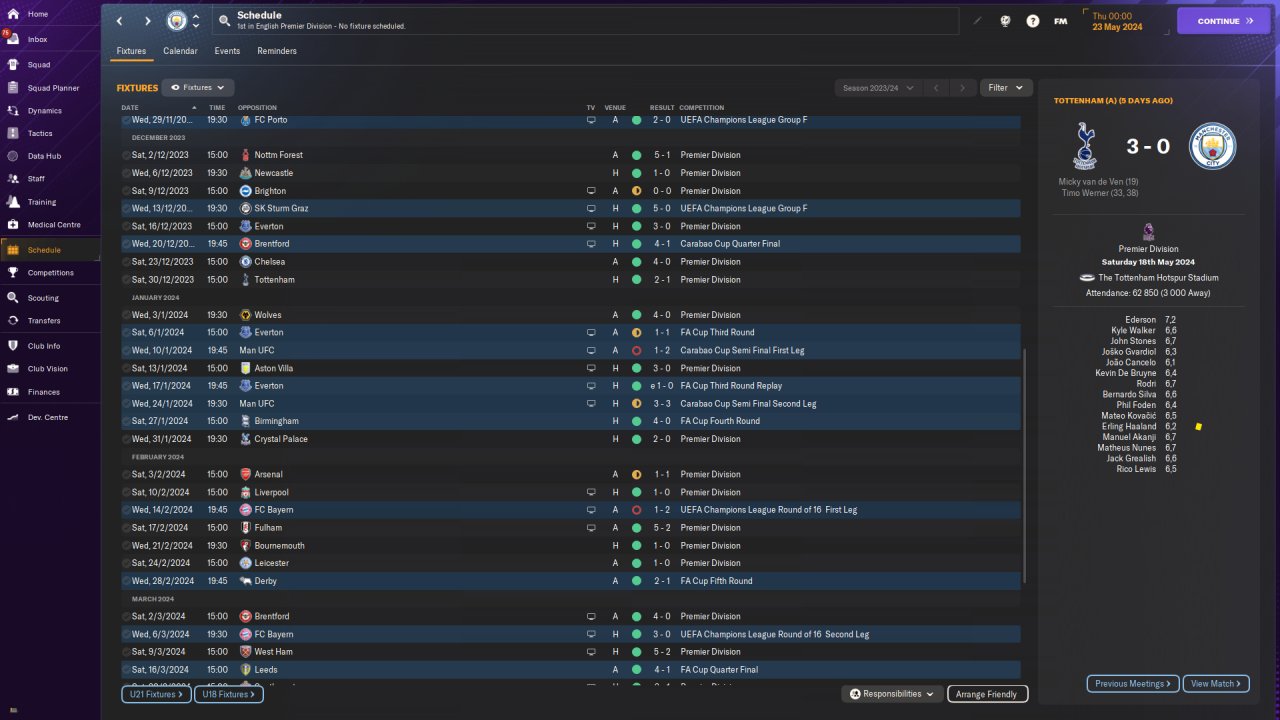Click the Chelsea club badge in fixtures
Screen dimensions: 1280x720
coord(246,262)
